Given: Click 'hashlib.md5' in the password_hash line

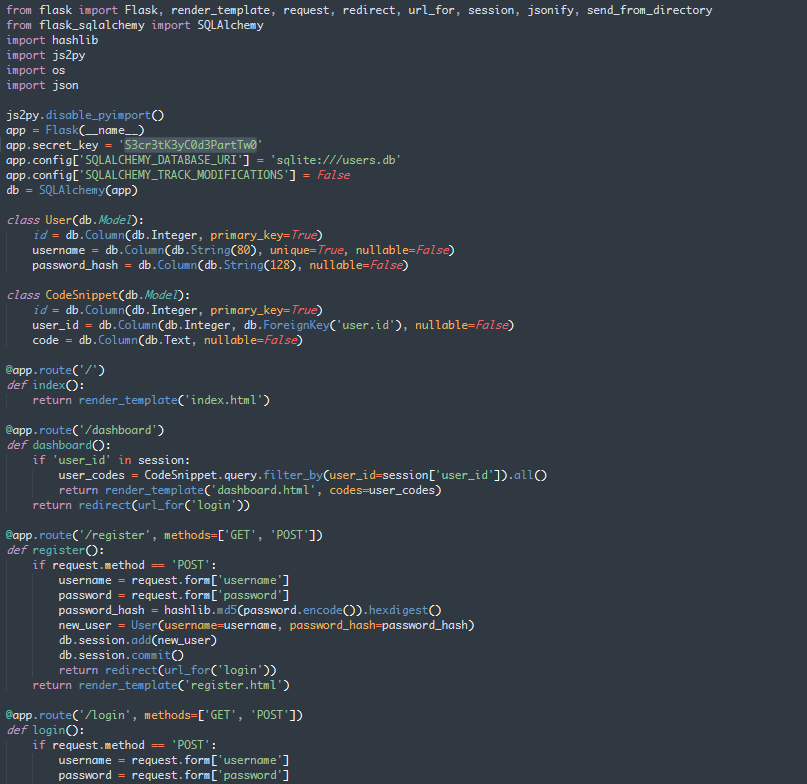Looking at the screenshot, I should pyautogui.click(x=200, y=611).
